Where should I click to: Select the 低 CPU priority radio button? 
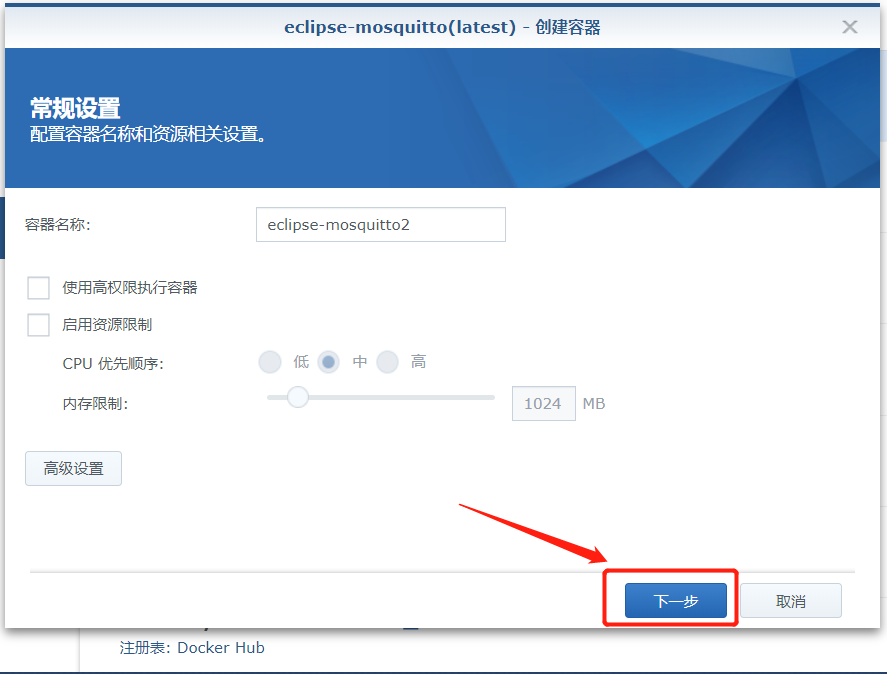point(270,362)
